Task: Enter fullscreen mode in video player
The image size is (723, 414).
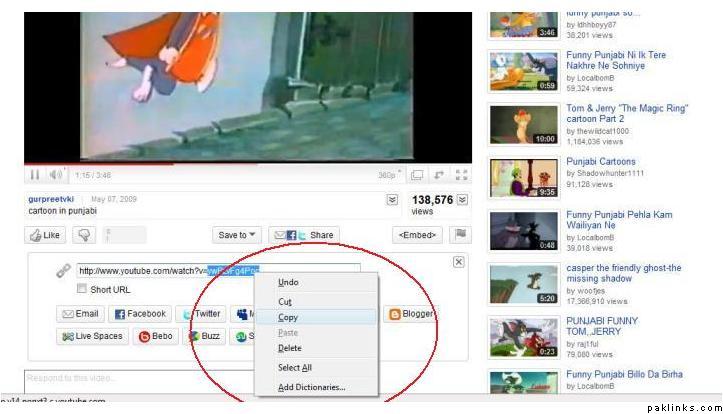Action: click(x=461, y=175)
